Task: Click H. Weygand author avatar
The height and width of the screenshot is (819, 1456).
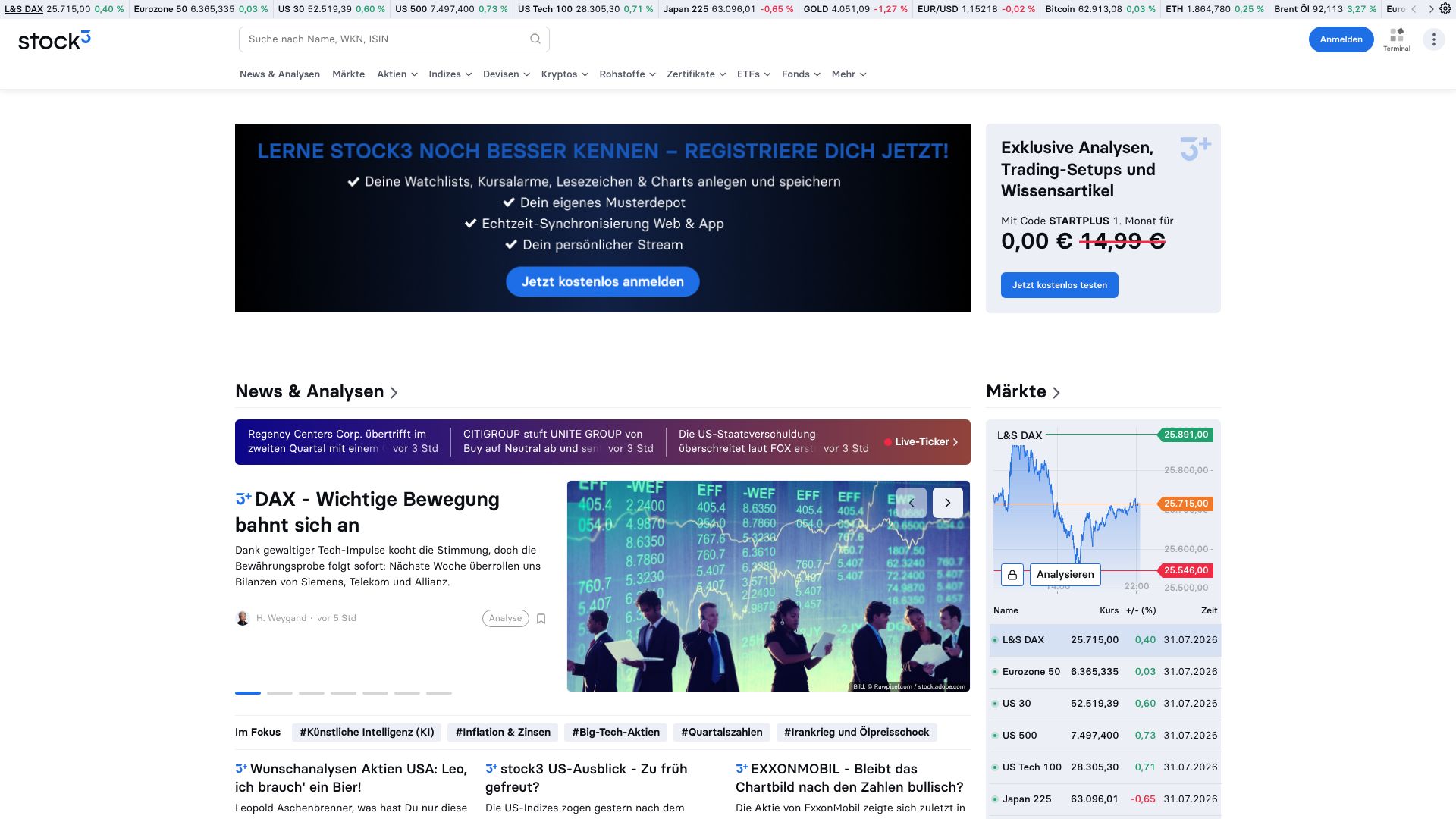Action: 243,618
